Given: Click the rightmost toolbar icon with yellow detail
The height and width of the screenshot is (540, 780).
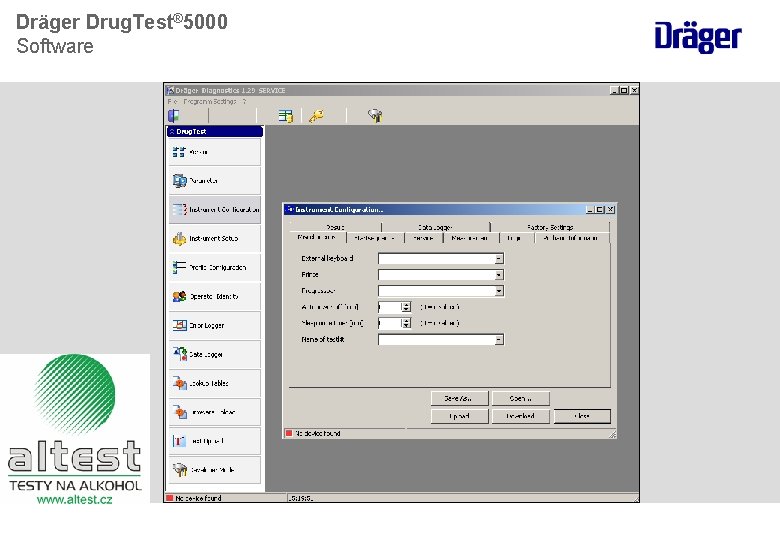Looking at the screenshot, I should [x=375, y=116].
